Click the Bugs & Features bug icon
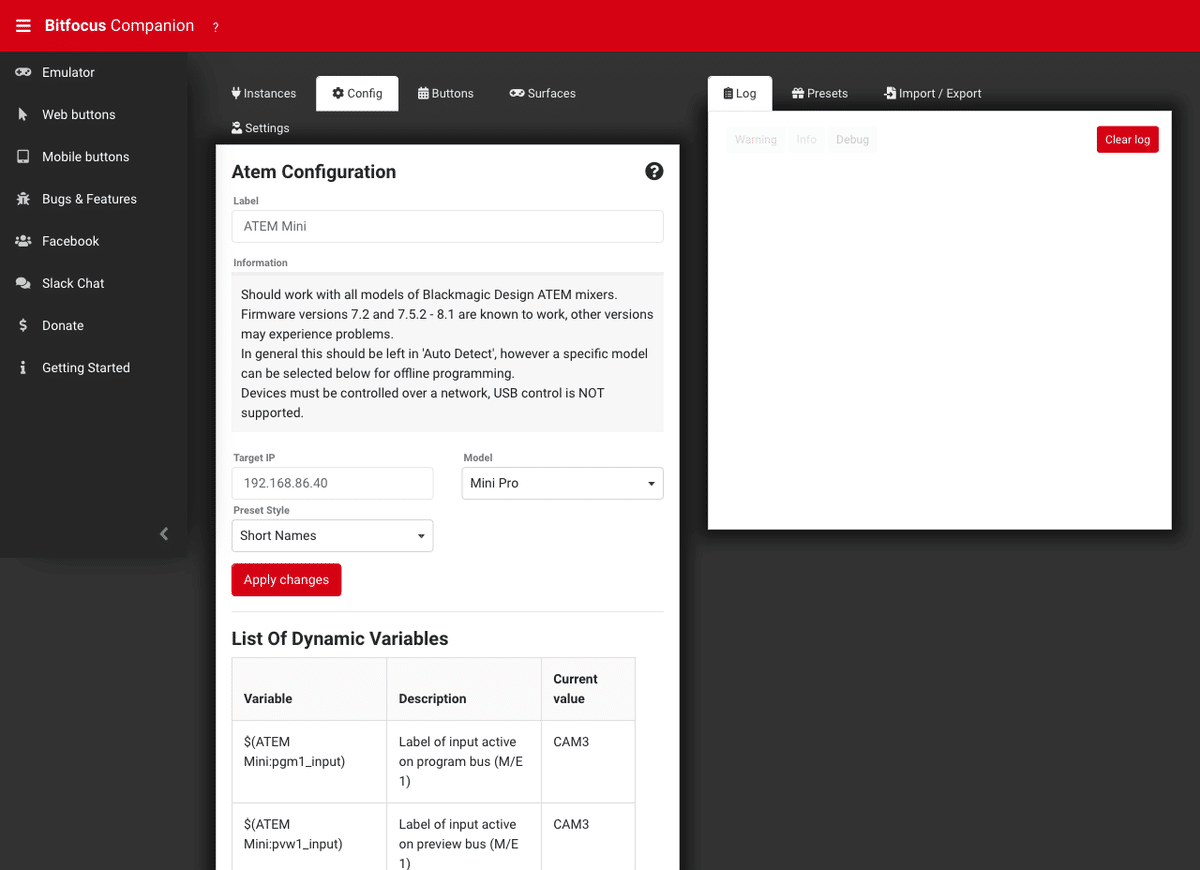The image size is (1200, 870). (23, 199)
